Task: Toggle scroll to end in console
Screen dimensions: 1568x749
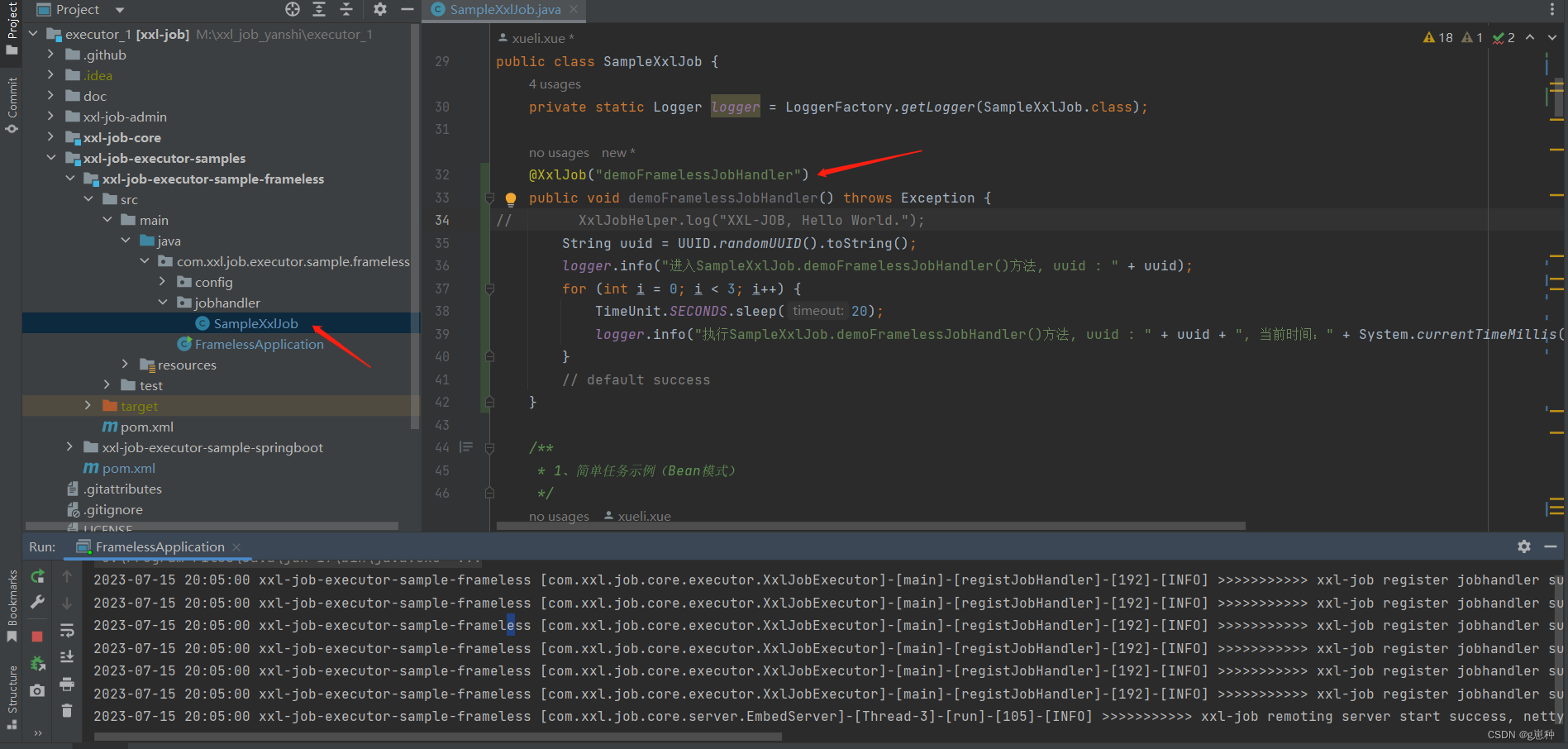Action: point(67,657)
